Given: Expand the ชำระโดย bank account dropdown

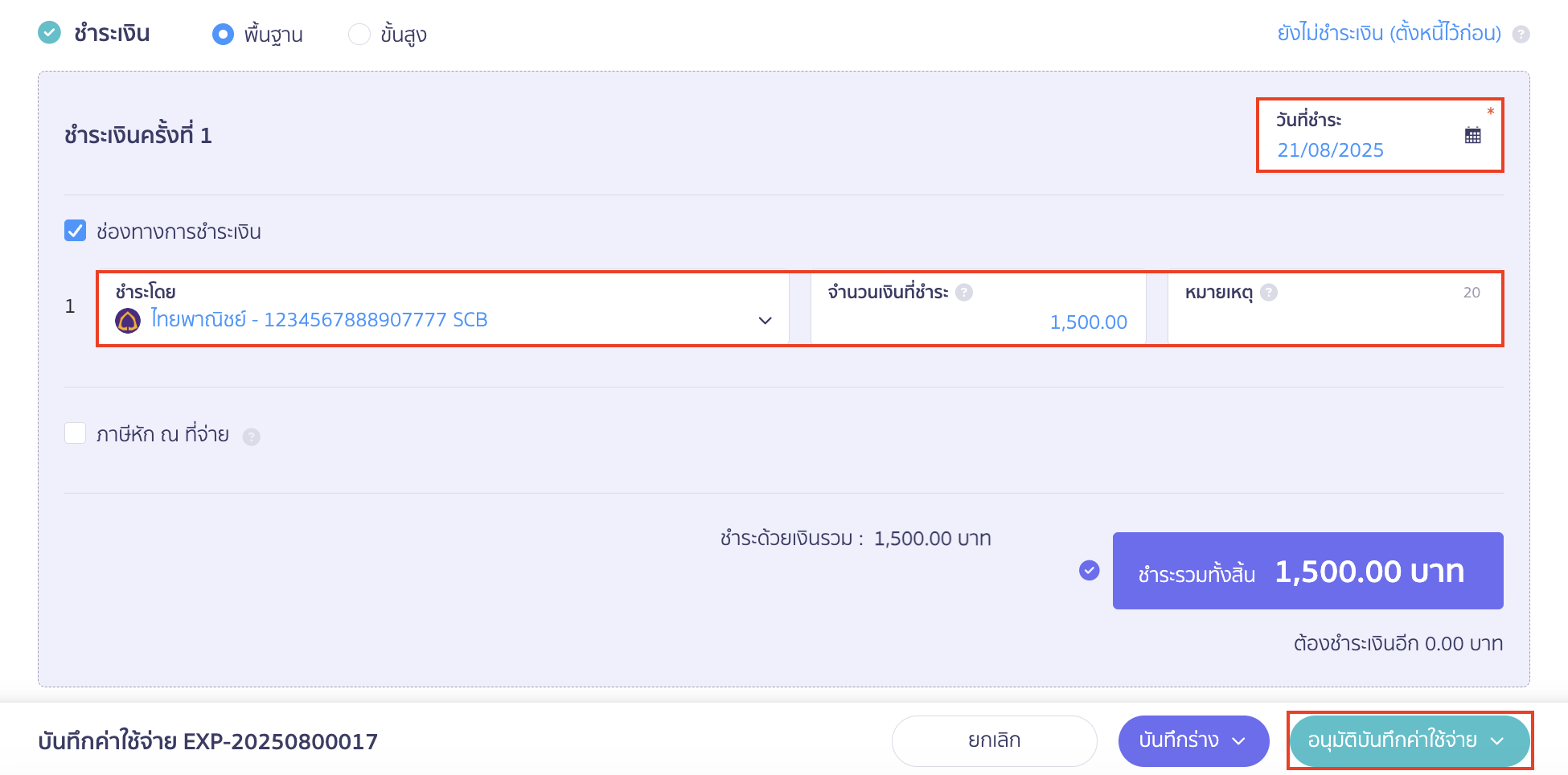Looking at the screenshot, I should [x=765, y=320].
